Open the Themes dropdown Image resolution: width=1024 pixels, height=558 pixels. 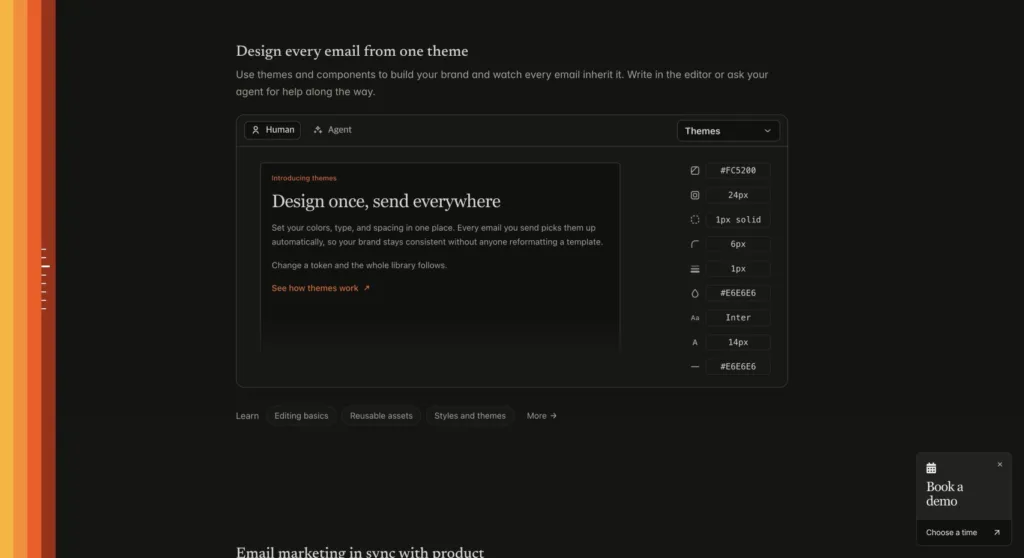(x=728, y=131)
